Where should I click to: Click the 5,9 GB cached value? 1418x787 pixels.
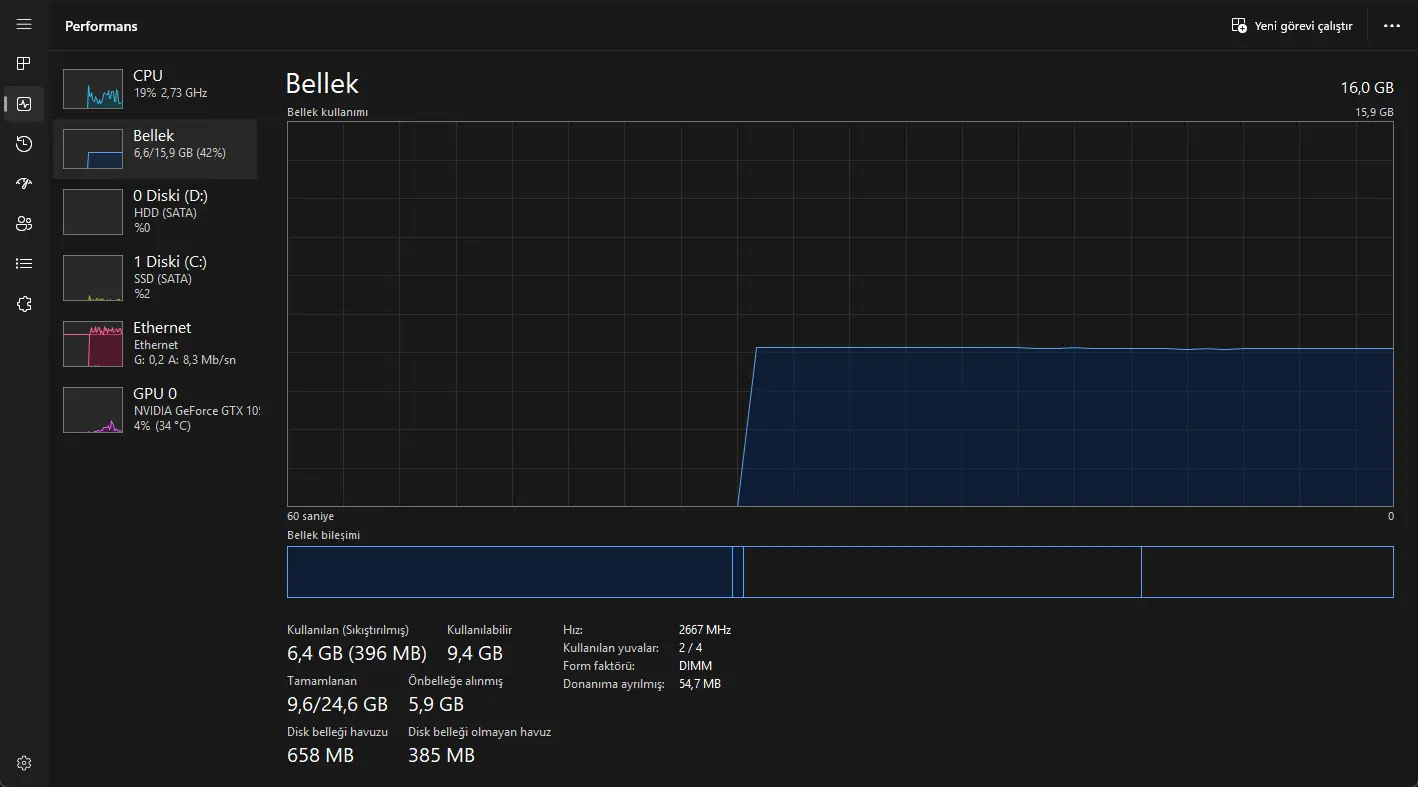coord(436,704)
